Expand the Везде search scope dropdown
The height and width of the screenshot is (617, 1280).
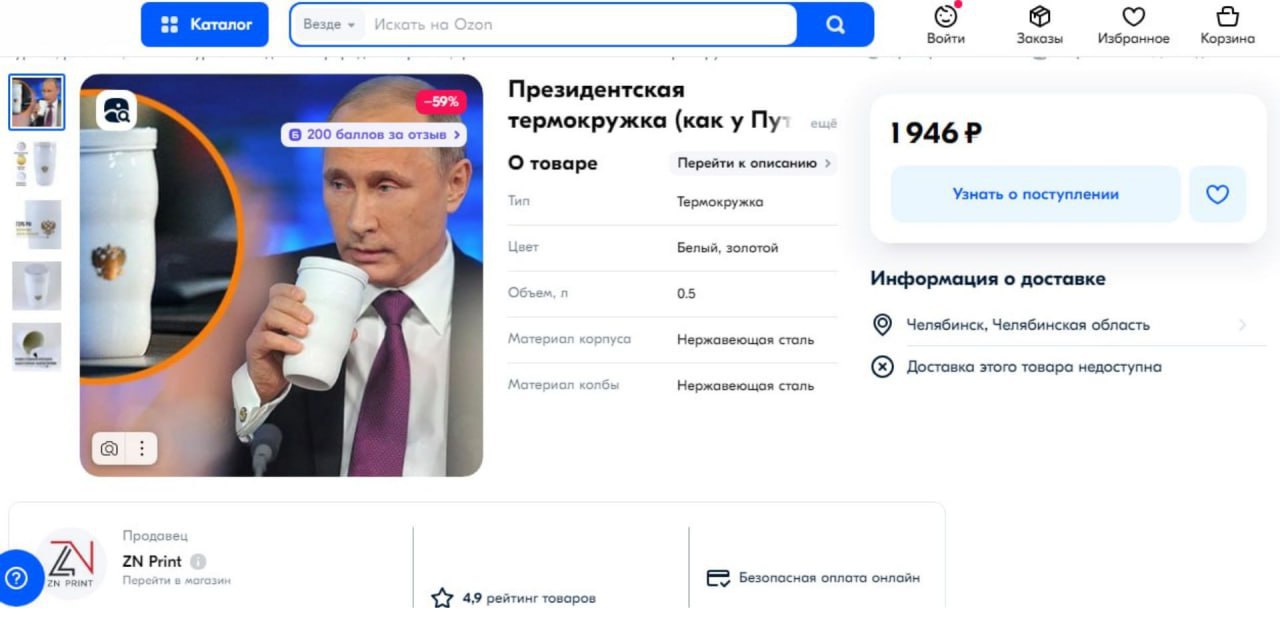[328, 24]
